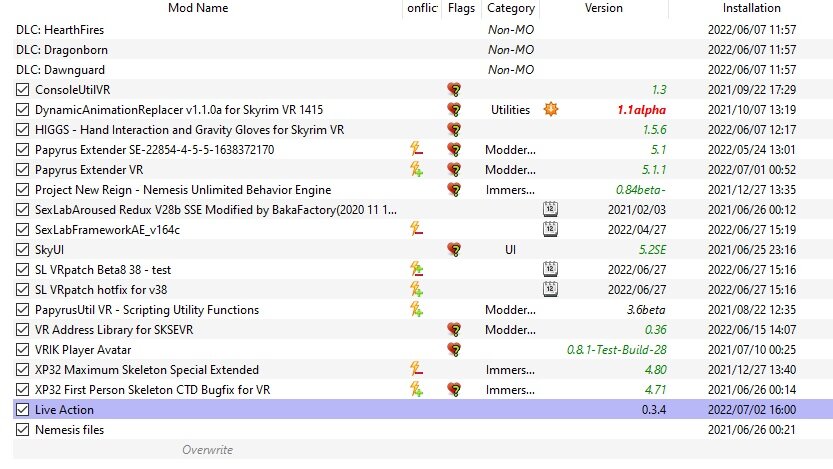833x469 pixels.
Task: Click the 0.84beta- version value
Action: [641, 190]
